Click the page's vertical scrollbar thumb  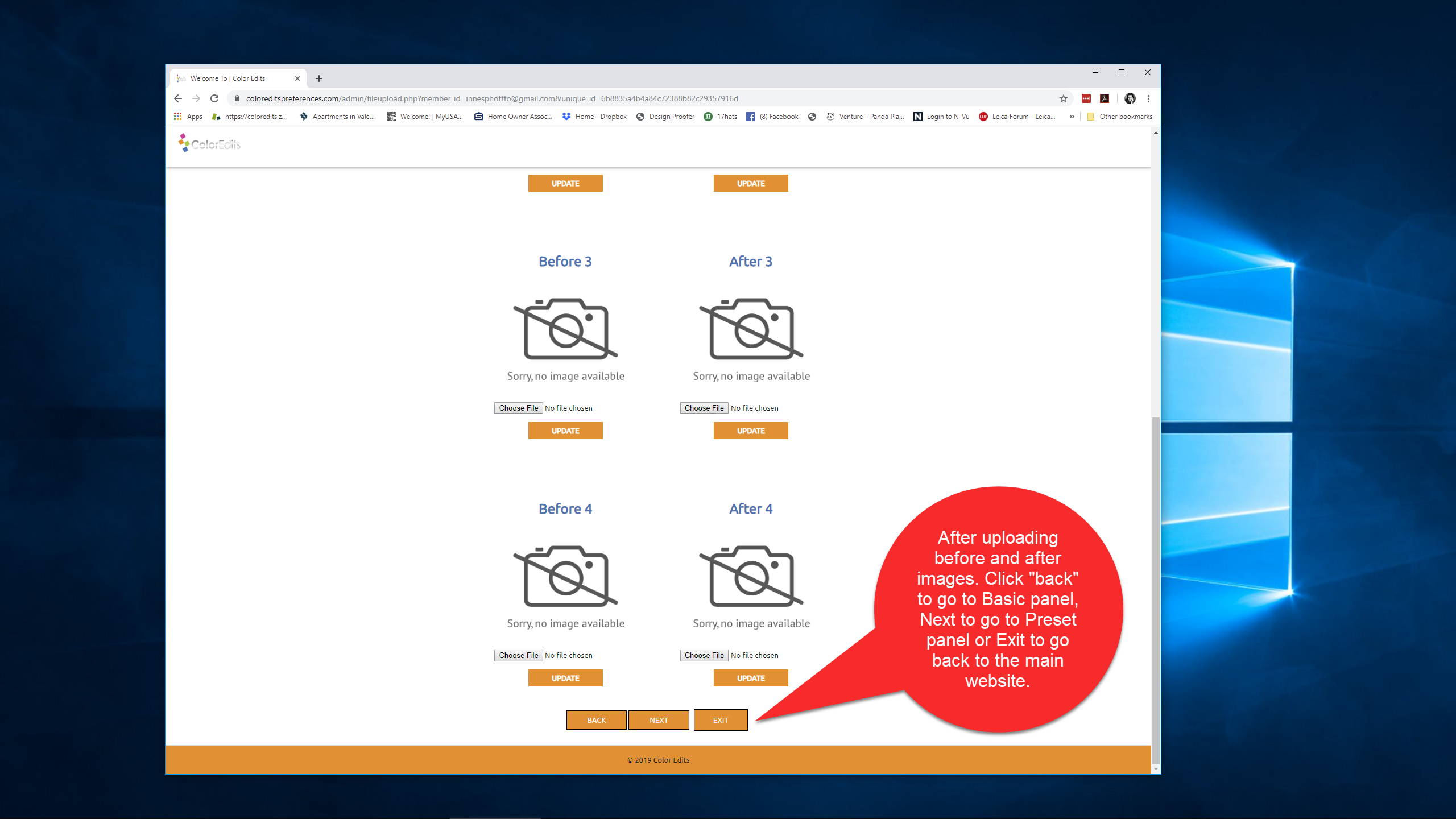click(x=1156, y=590)
